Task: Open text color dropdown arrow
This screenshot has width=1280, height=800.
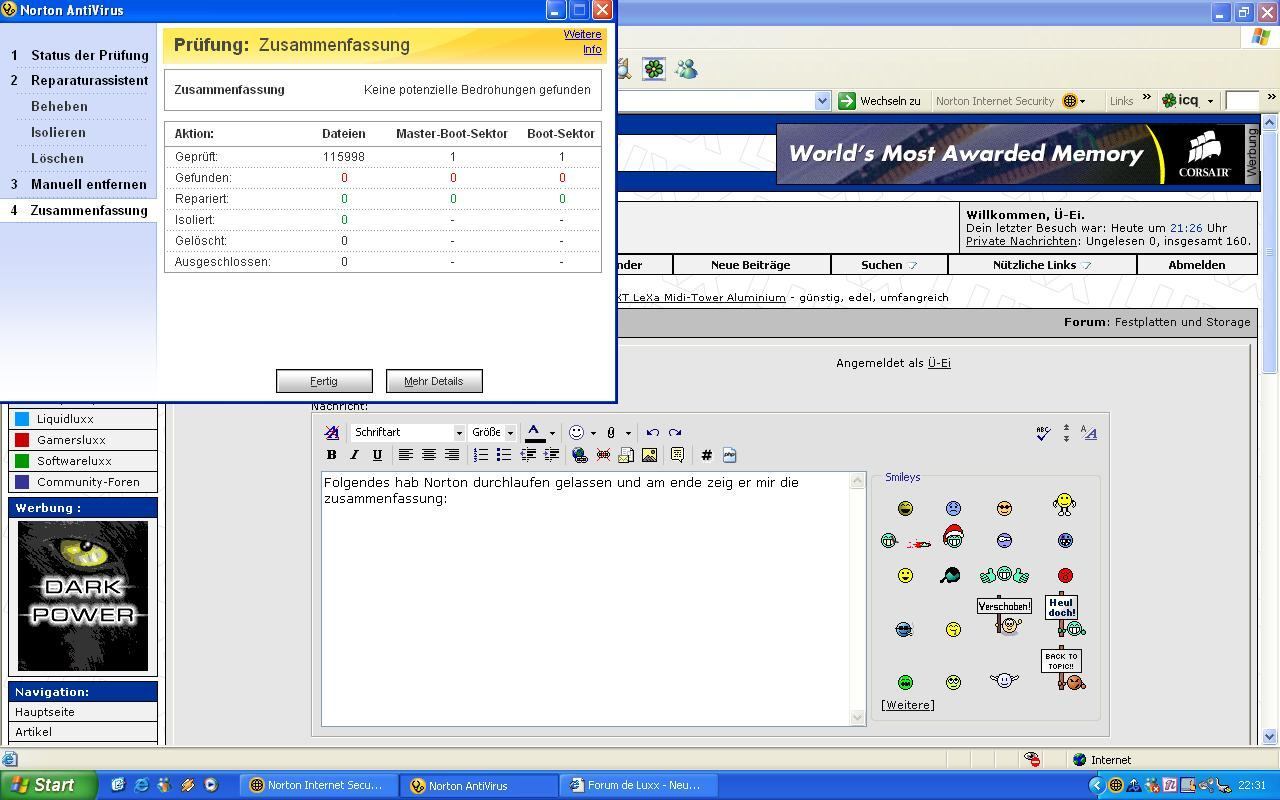Action: [552, 433]
